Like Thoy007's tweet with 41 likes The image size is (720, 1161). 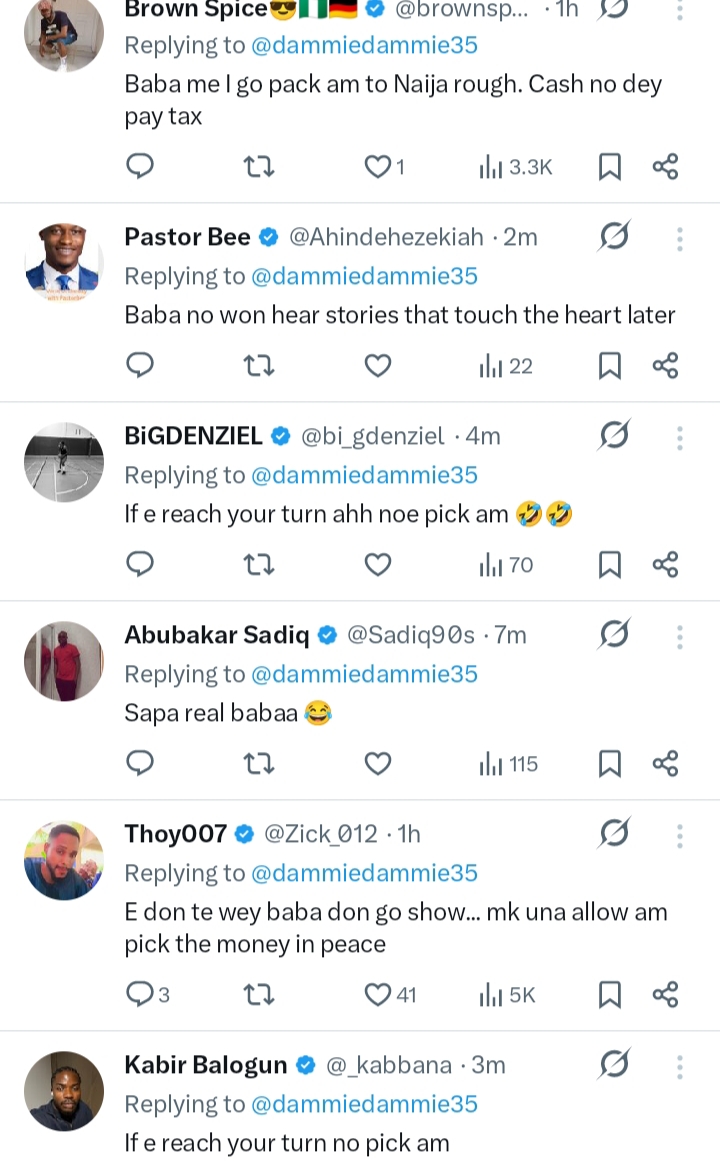click(x=377, y=995)
